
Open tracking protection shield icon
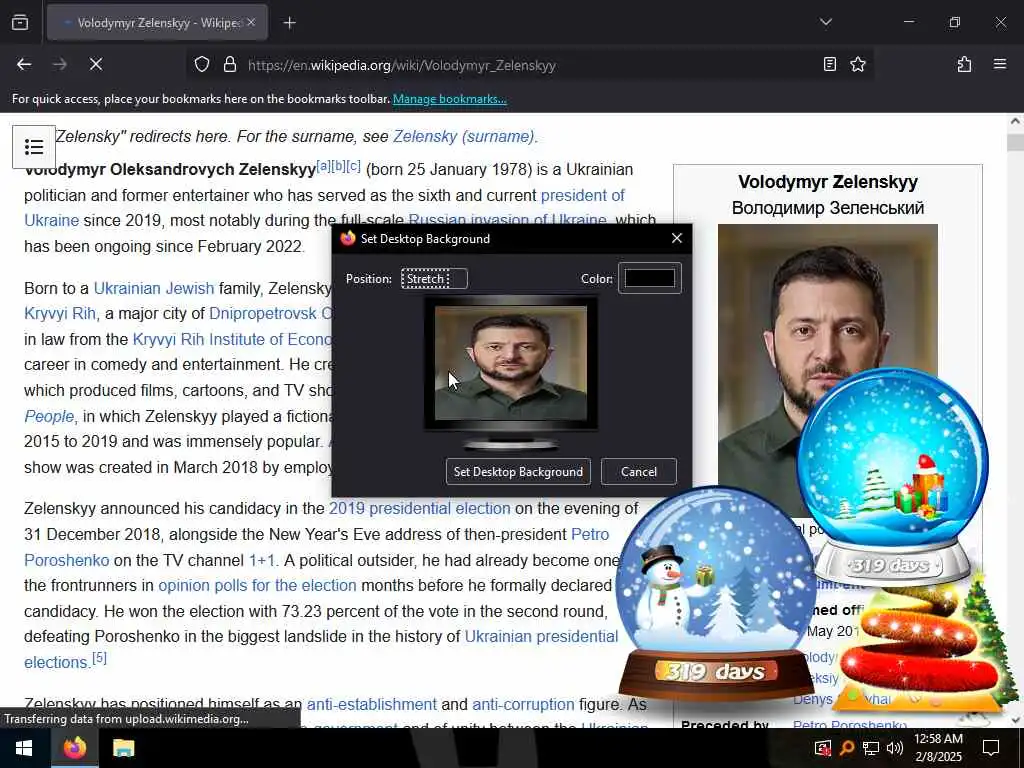202,65
